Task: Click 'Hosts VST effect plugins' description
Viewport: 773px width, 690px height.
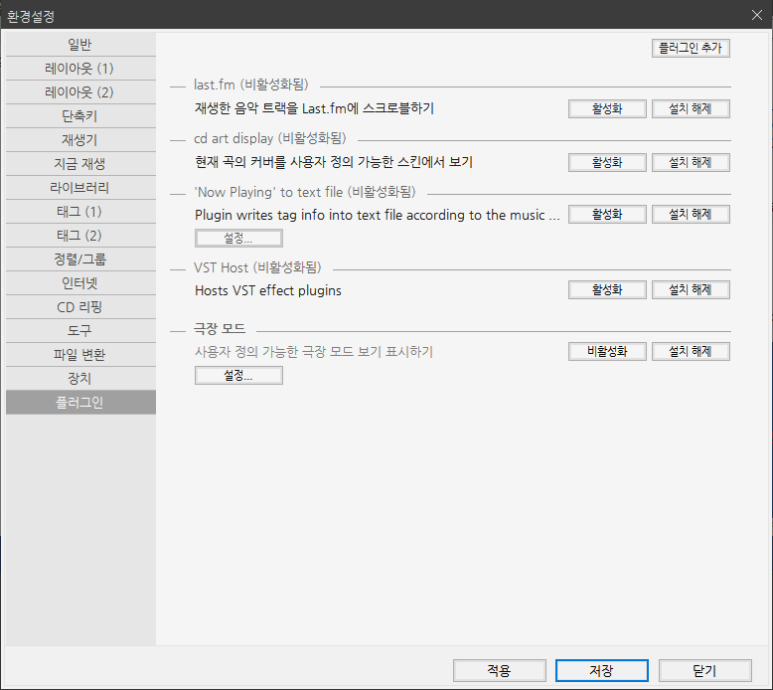Action: click(268, 291)
